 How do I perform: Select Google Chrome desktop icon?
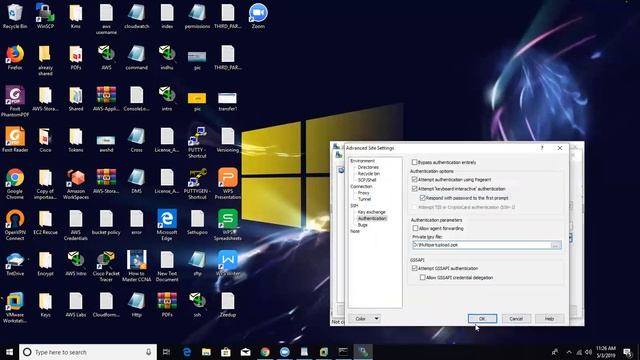click(15, 184)
